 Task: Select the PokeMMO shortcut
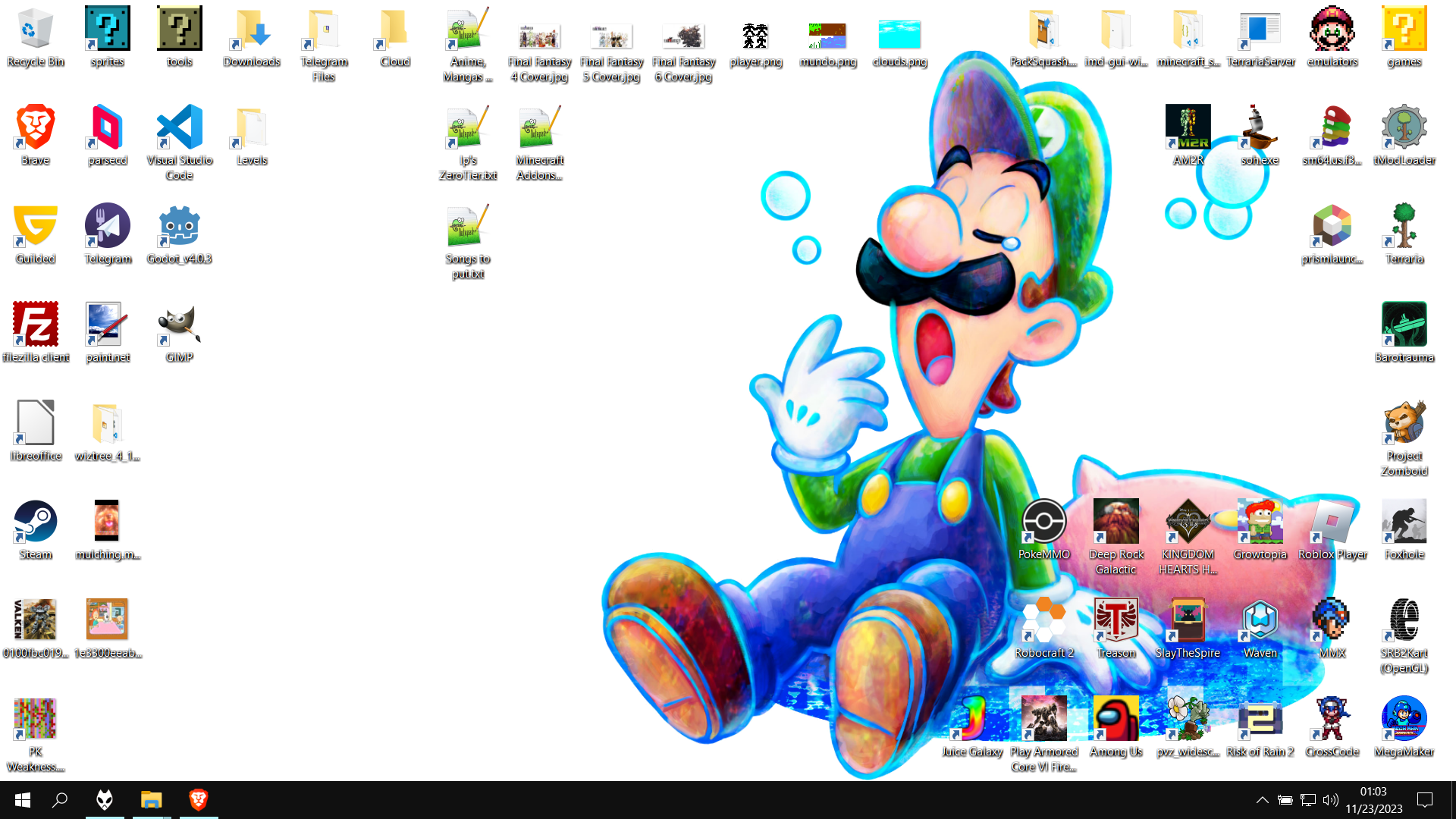[x=1043, y=529]
